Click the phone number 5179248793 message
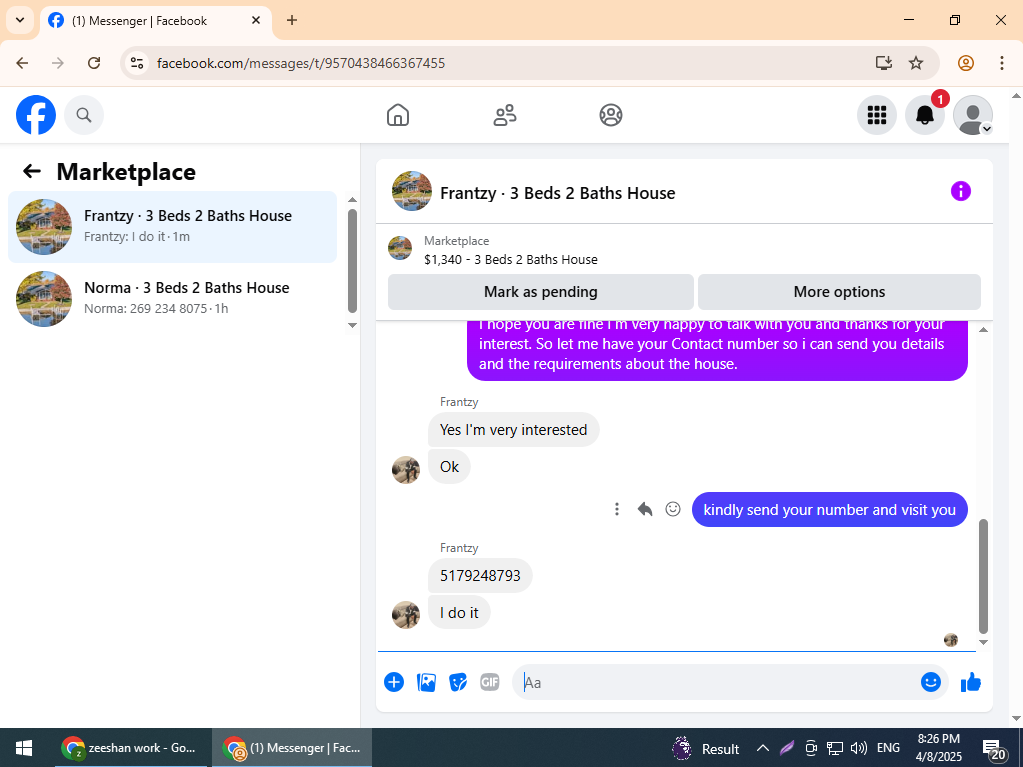 480,575
